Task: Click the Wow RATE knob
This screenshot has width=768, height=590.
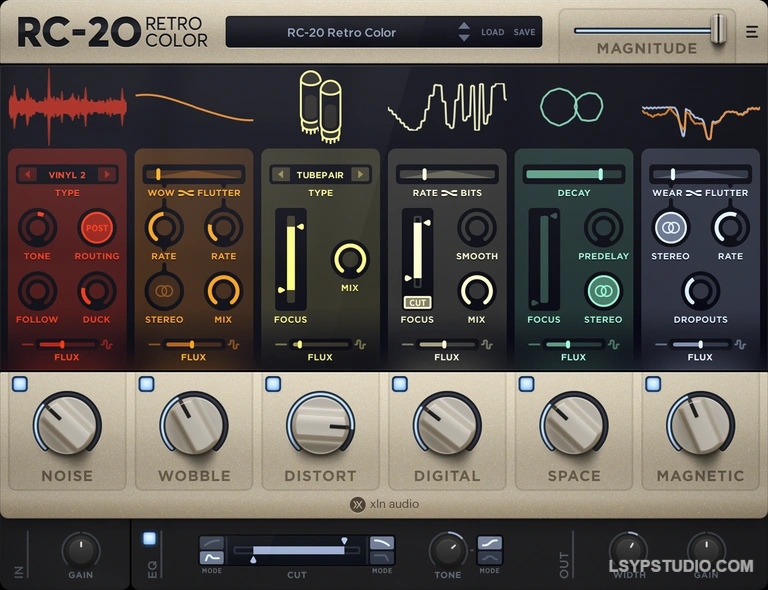Action: click(x=164, y=228)
